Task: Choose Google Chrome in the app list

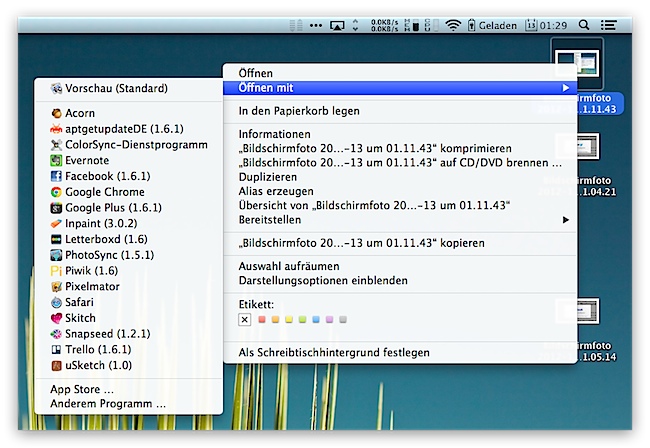Action: click(x=105, y=192)
